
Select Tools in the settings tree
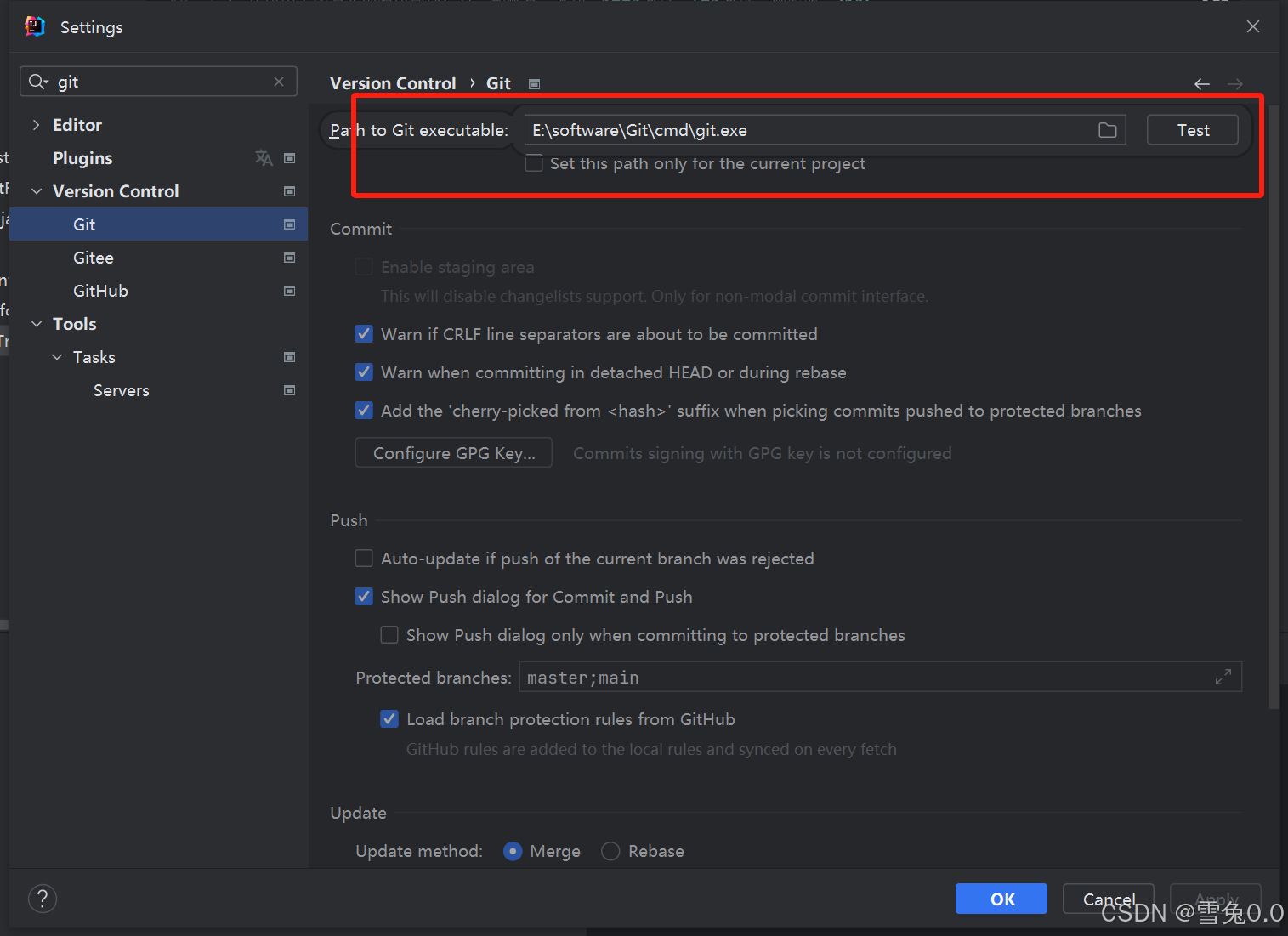(75, 324)
